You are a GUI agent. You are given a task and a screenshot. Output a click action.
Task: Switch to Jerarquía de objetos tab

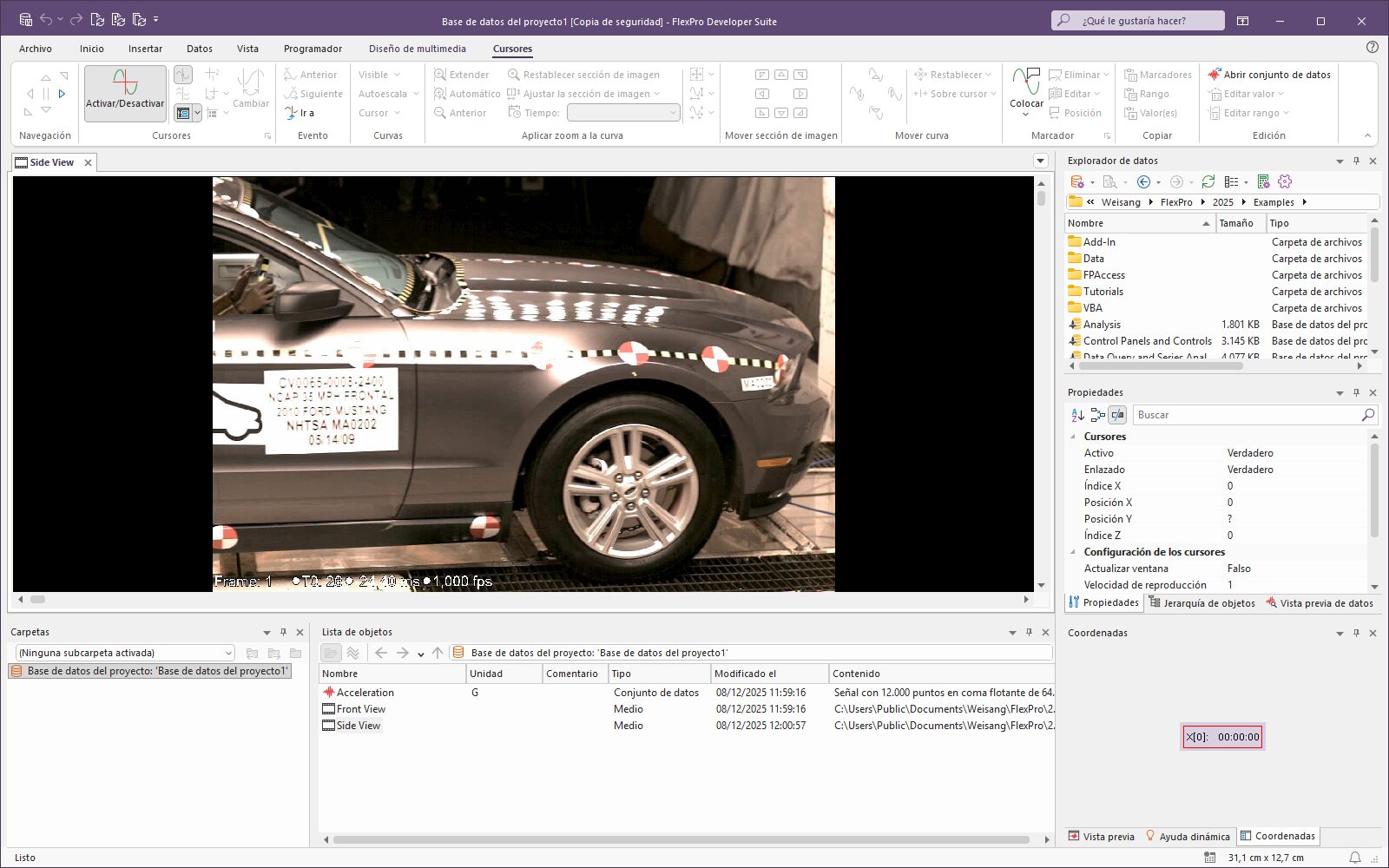tap(1201, 603)
